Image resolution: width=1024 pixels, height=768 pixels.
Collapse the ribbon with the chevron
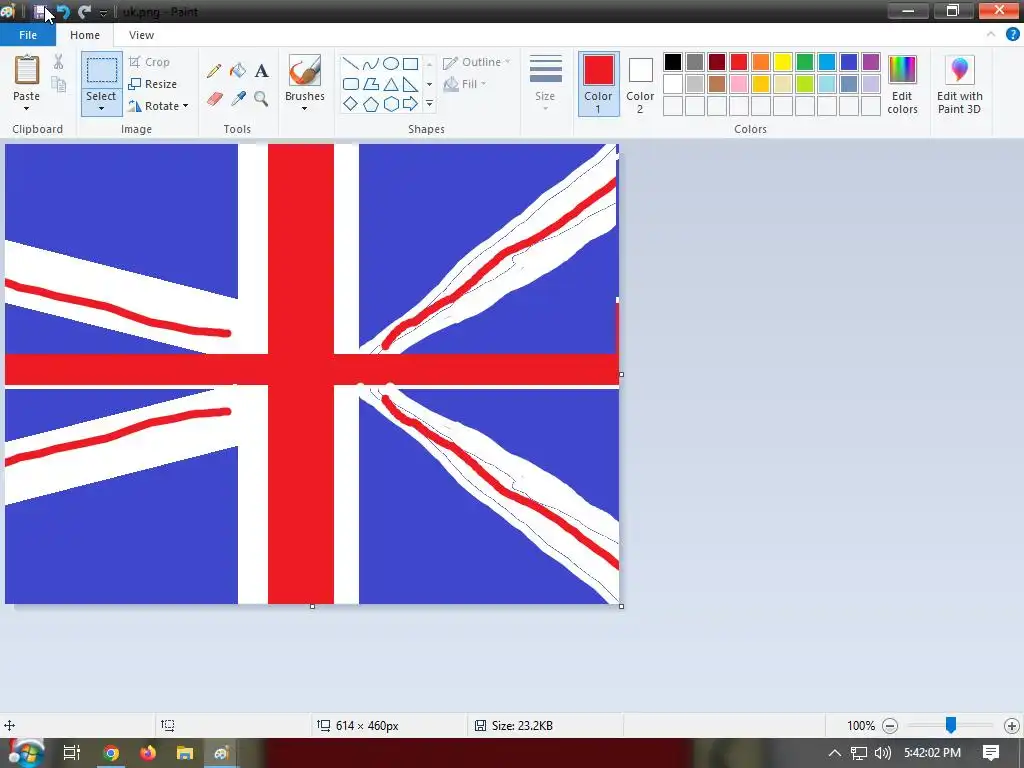[991, 35]
